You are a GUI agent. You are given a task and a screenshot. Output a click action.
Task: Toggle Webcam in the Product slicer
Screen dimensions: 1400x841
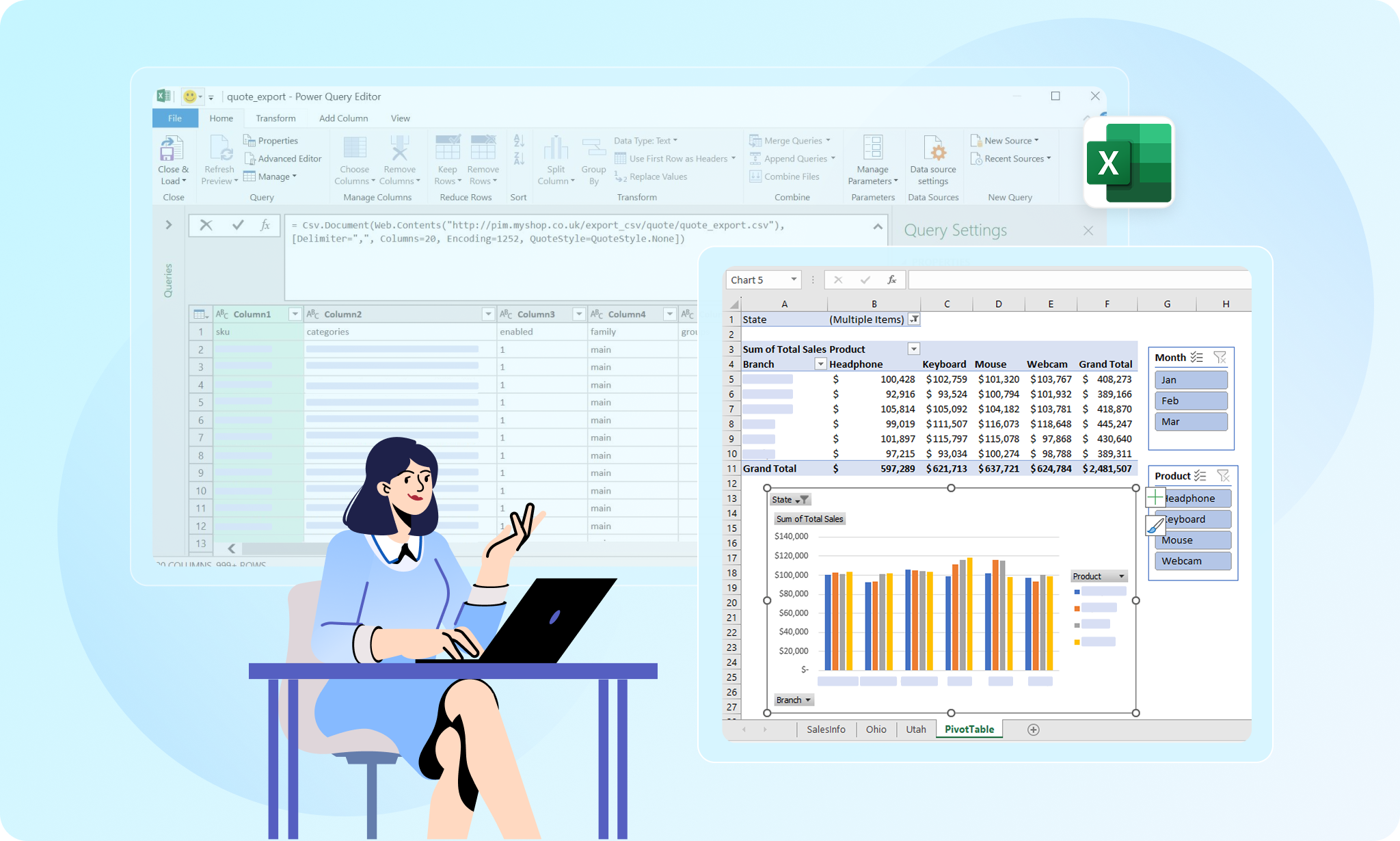(1193, 561)
